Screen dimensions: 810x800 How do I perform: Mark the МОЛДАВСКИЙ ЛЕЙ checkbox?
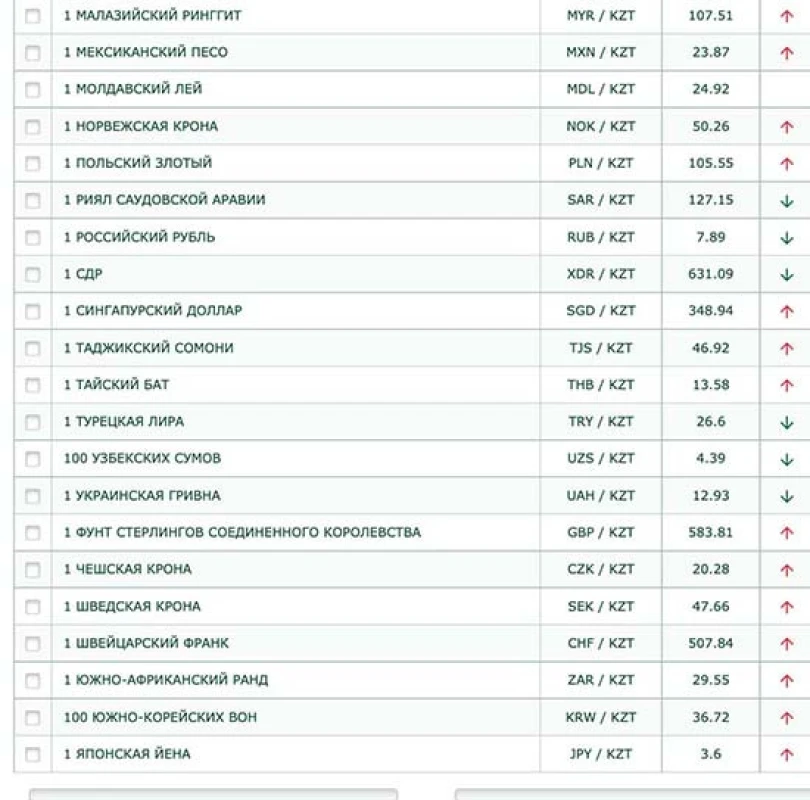(33, 90)
